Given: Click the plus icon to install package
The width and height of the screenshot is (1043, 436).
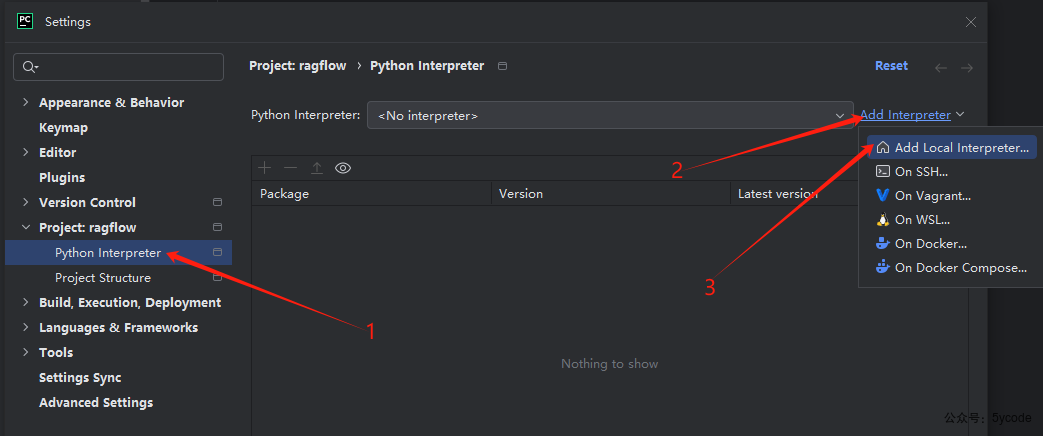Looking at the screenshot, I should pyautogui.click(x=265, y=168).
